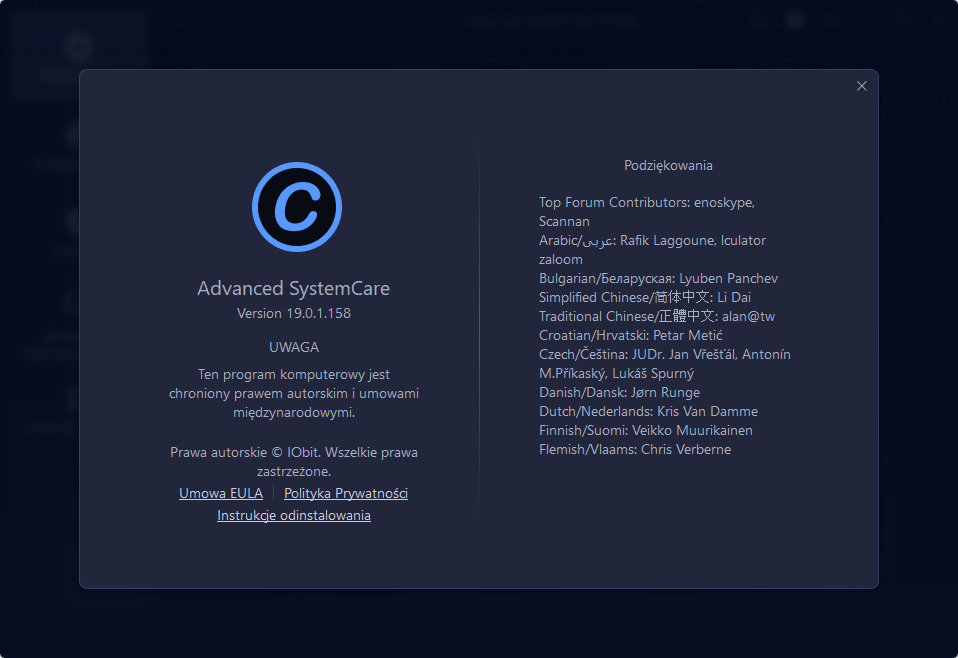Click the Dutch Kris Van Damme credit
958x658 pixels.
tap(648, 411)
